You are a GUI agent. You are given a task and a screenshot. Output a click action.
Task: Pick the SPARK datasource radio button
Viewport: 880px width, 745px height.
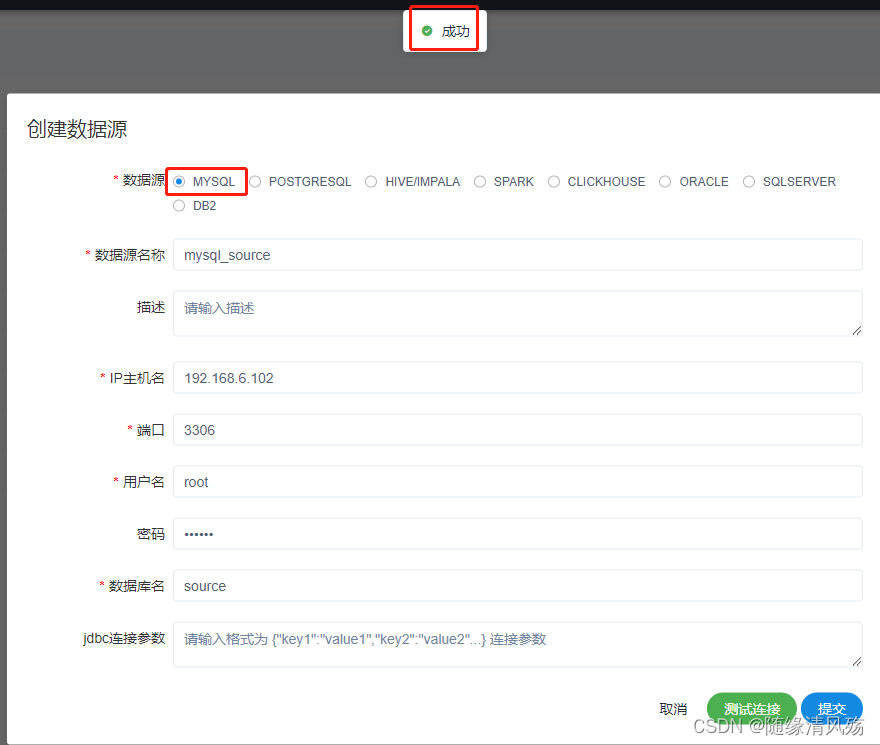480,181
